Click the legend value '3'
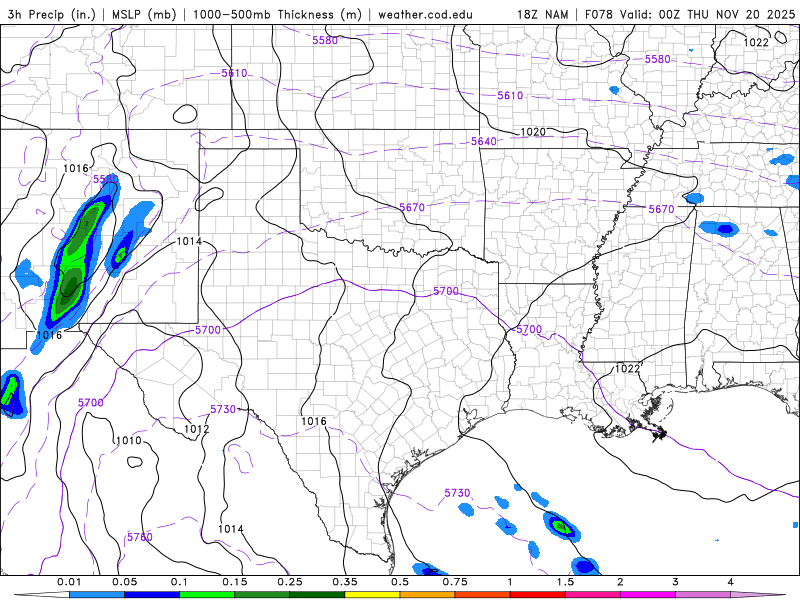800x600 pixels. (x=676, y=582)
